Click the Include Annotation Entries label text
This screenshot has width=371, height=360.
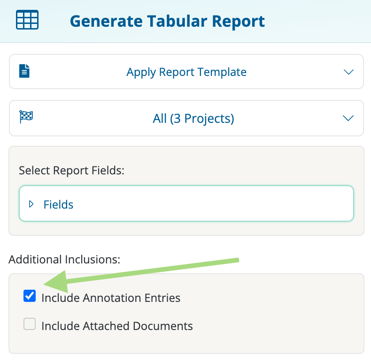[111, 298]
